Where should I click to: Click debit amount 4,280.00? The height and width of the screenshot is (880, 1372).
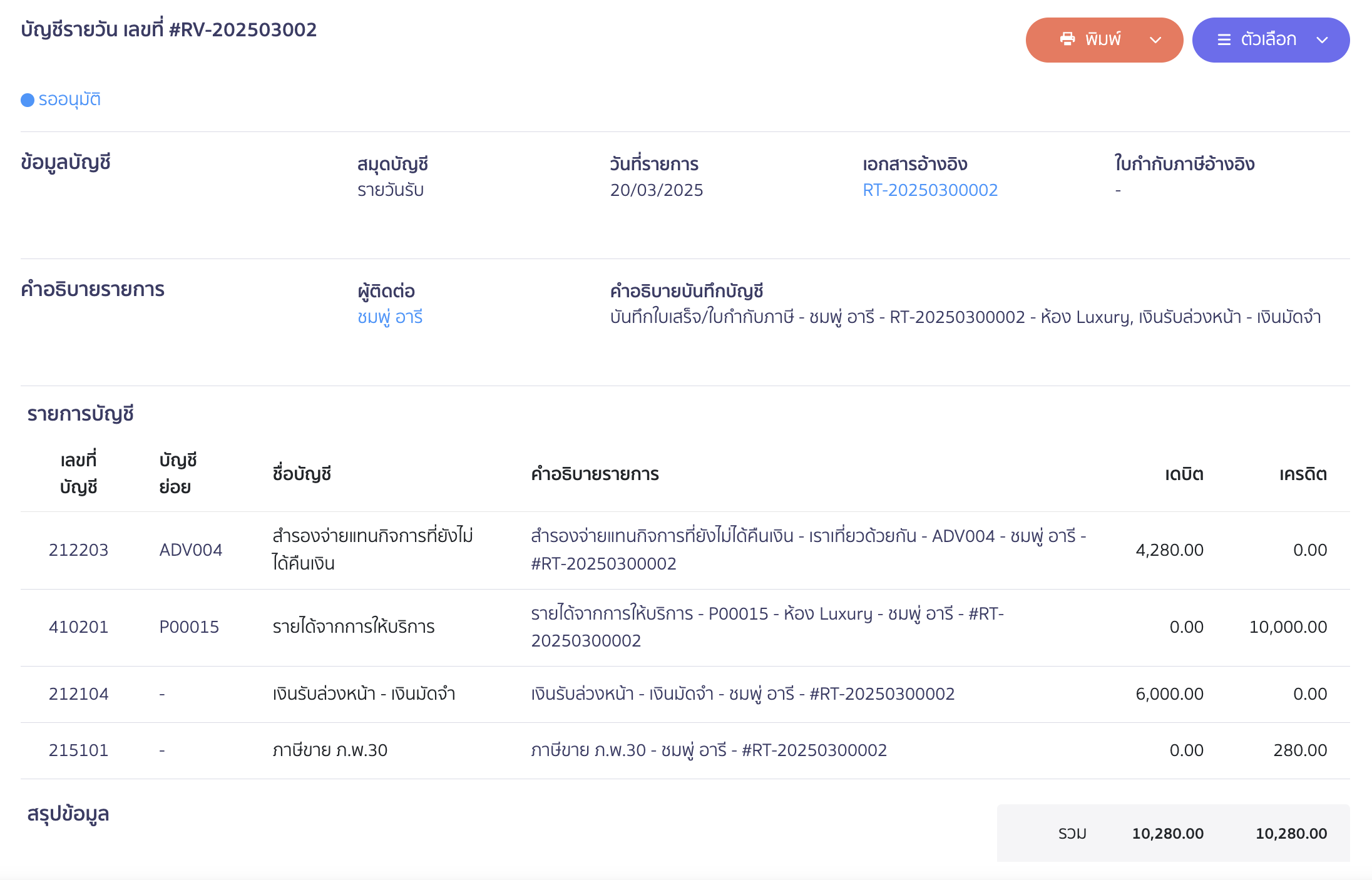coord(1169,550)
